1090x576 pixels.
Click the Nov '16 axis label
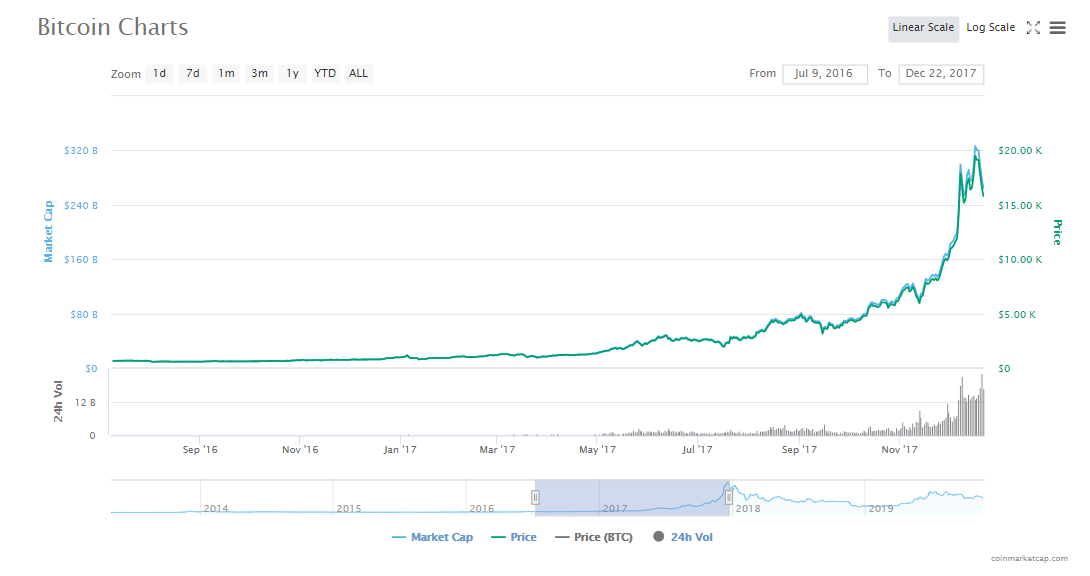coord(300,450)
